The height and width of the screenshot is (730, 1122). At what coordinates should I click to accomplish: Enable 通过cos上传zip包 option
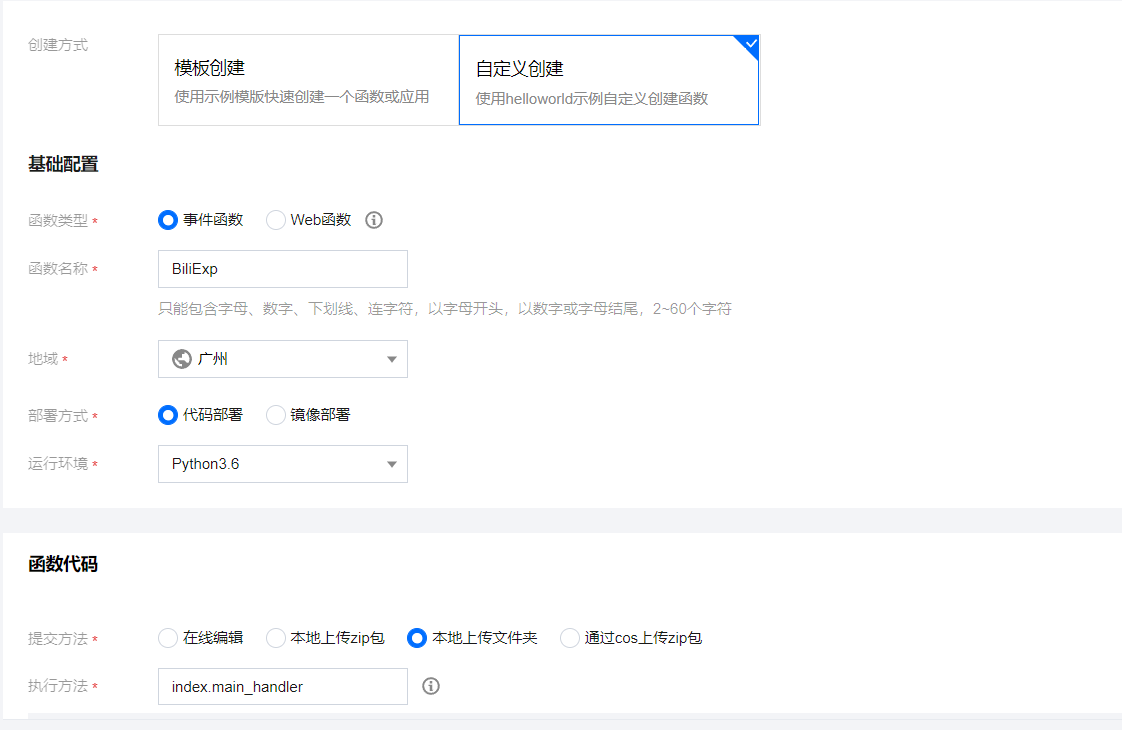tap(569, 638)
